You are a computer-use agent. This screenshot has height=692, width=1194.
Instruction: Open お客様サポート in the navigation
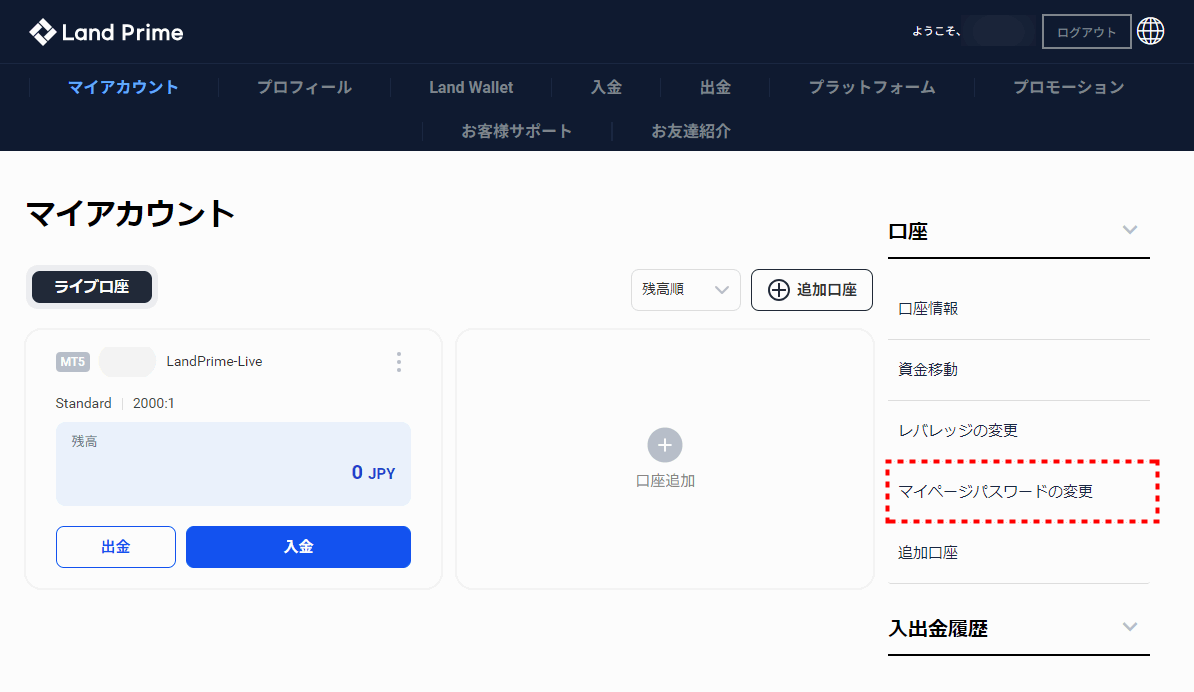tap(516, 131)
